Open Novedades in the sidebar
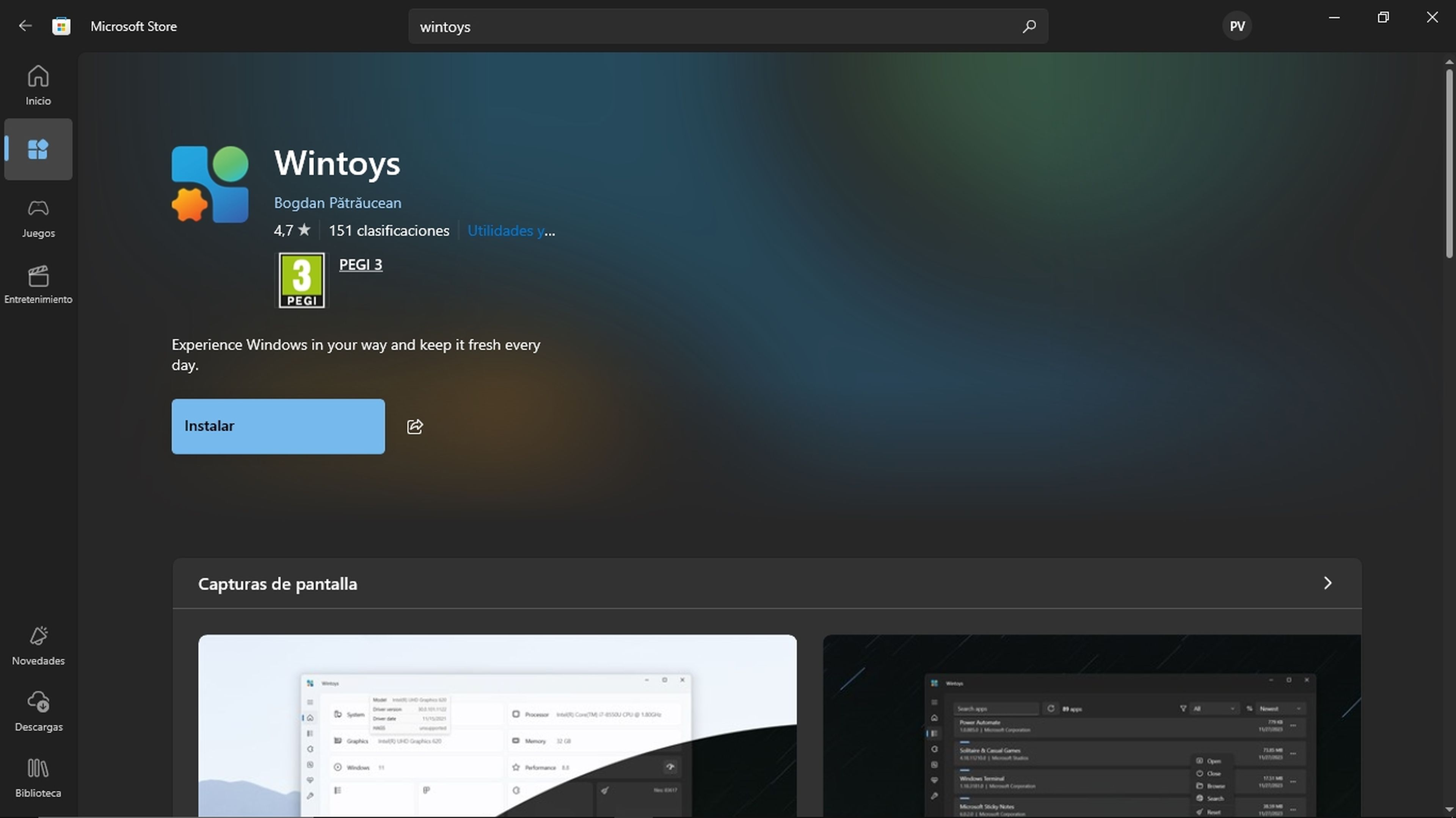This screenshot has width=1456, height=818. (x=38, y=646)
